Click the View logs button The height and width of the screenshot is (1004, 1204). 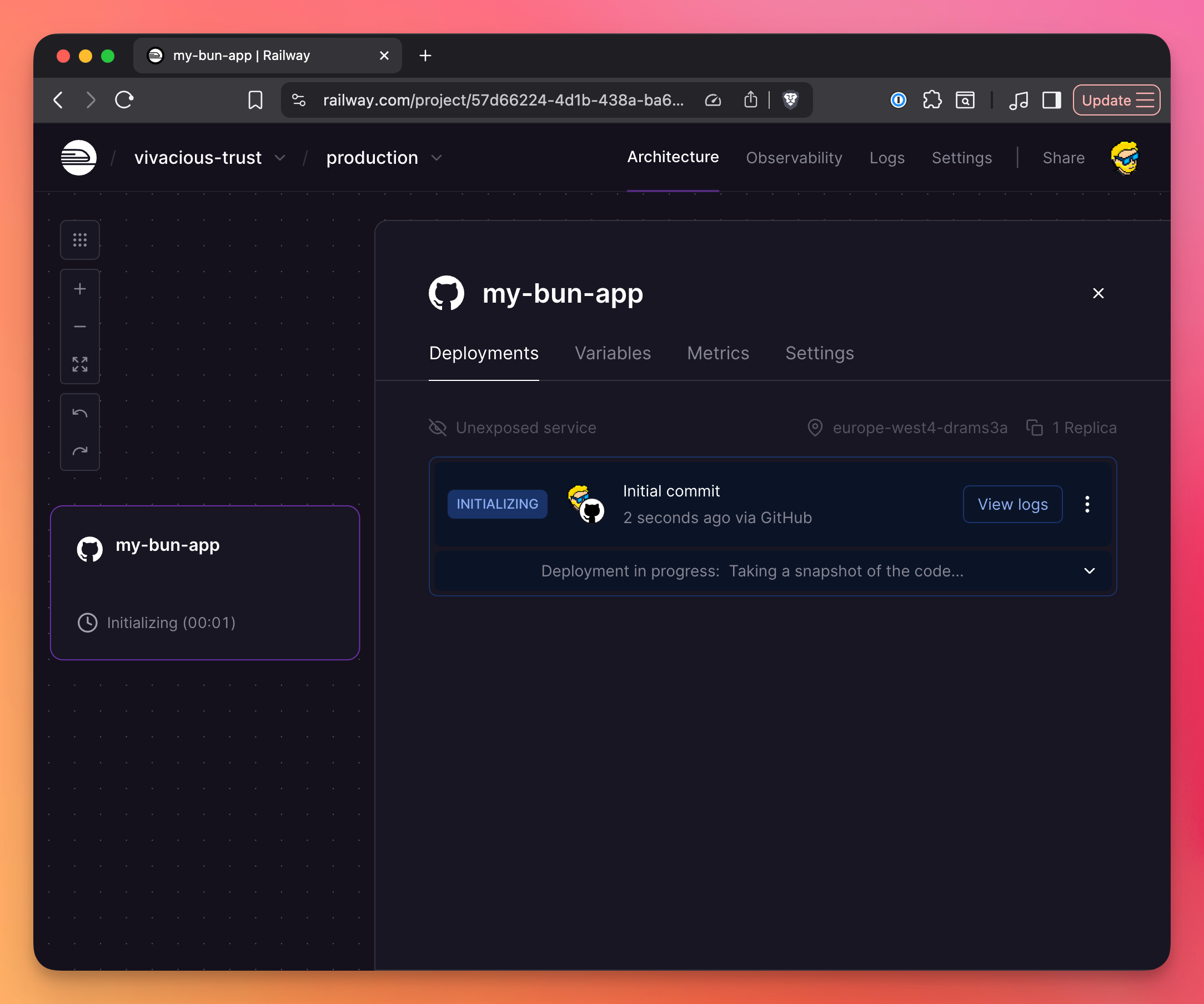pyautogui.click(x=1012, y=504)
